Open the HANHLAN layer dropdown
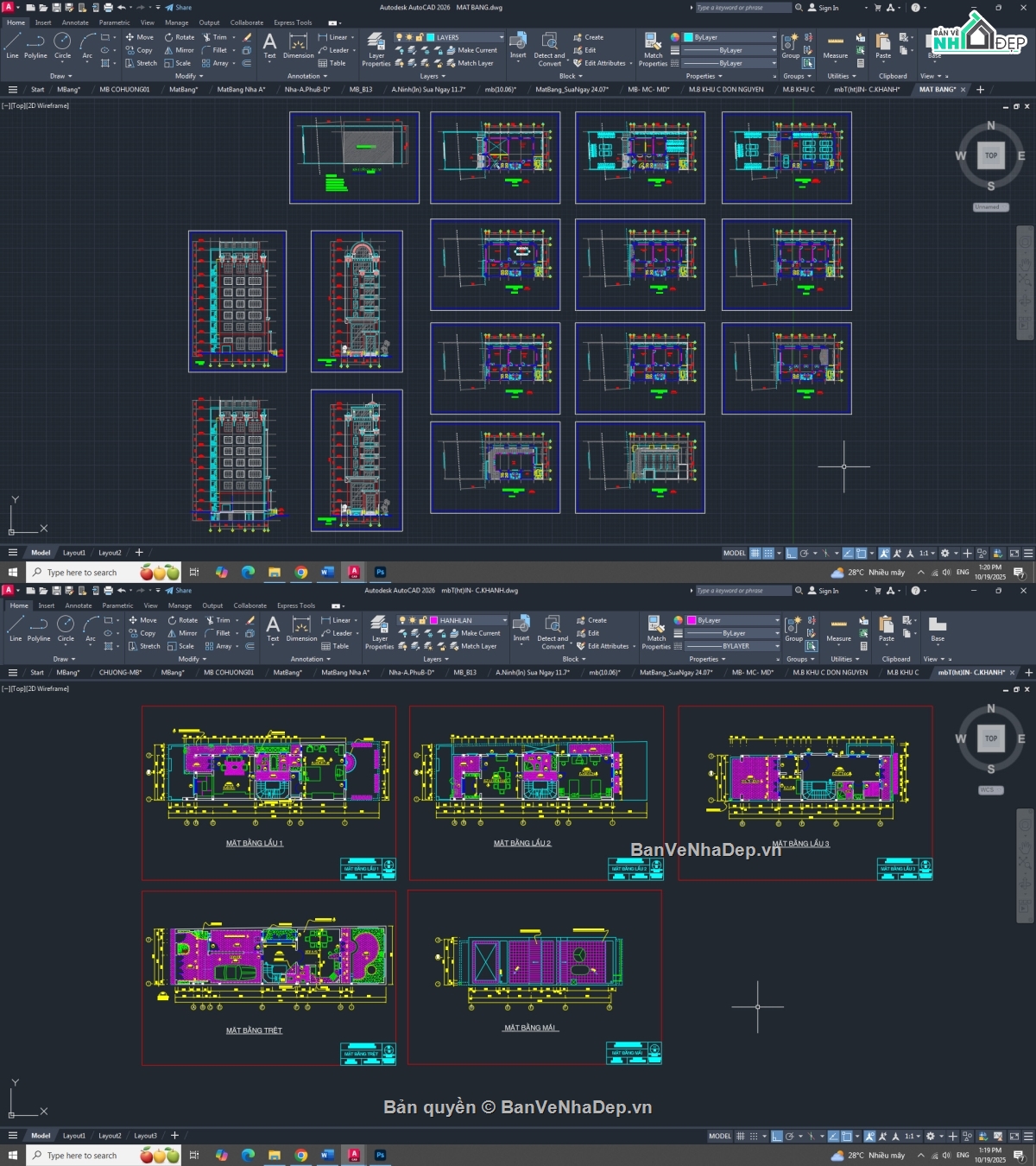 504,620
